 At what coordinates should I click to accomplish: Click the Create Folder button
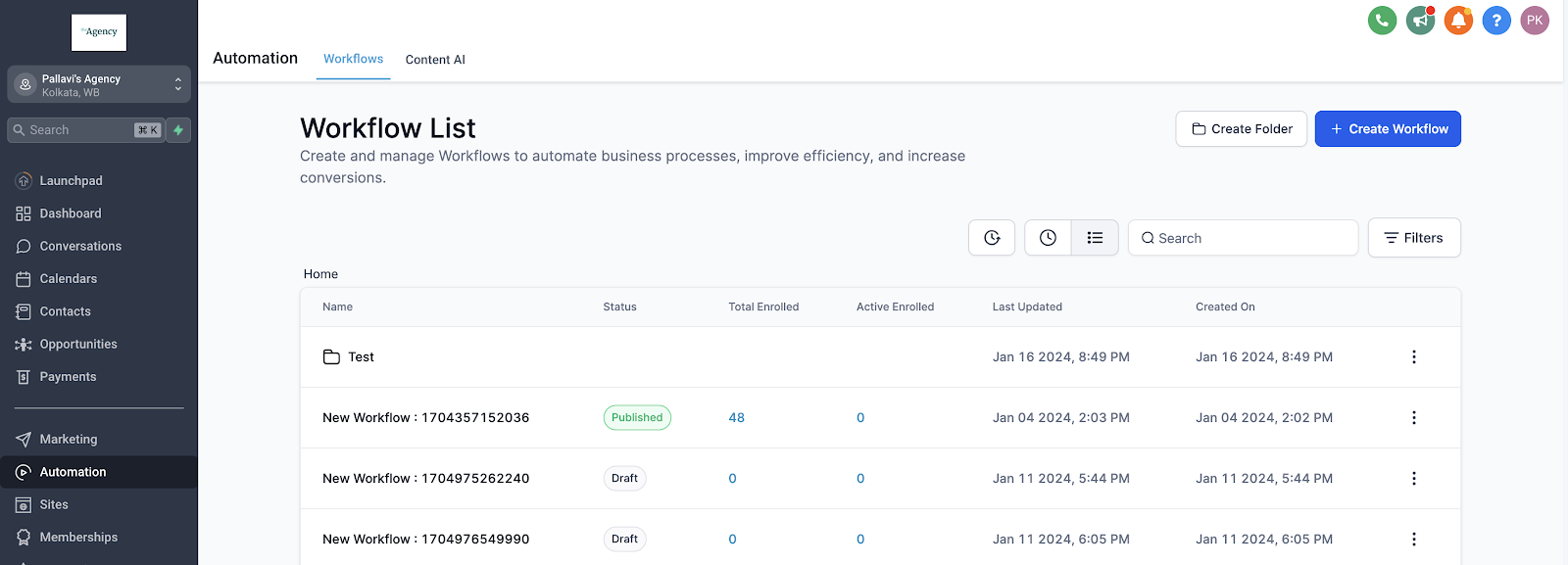(x=1242, y=129)
